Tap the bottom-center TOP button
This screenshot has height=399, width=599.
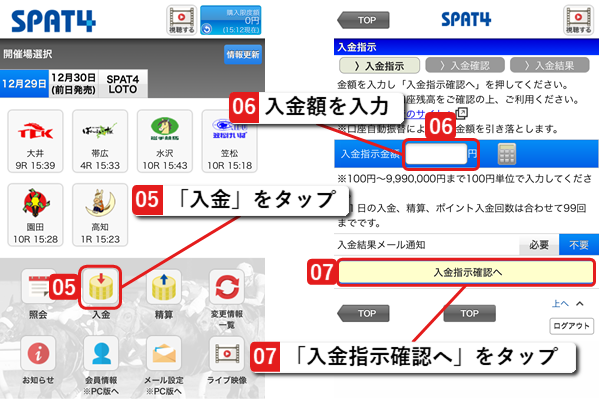469,313
